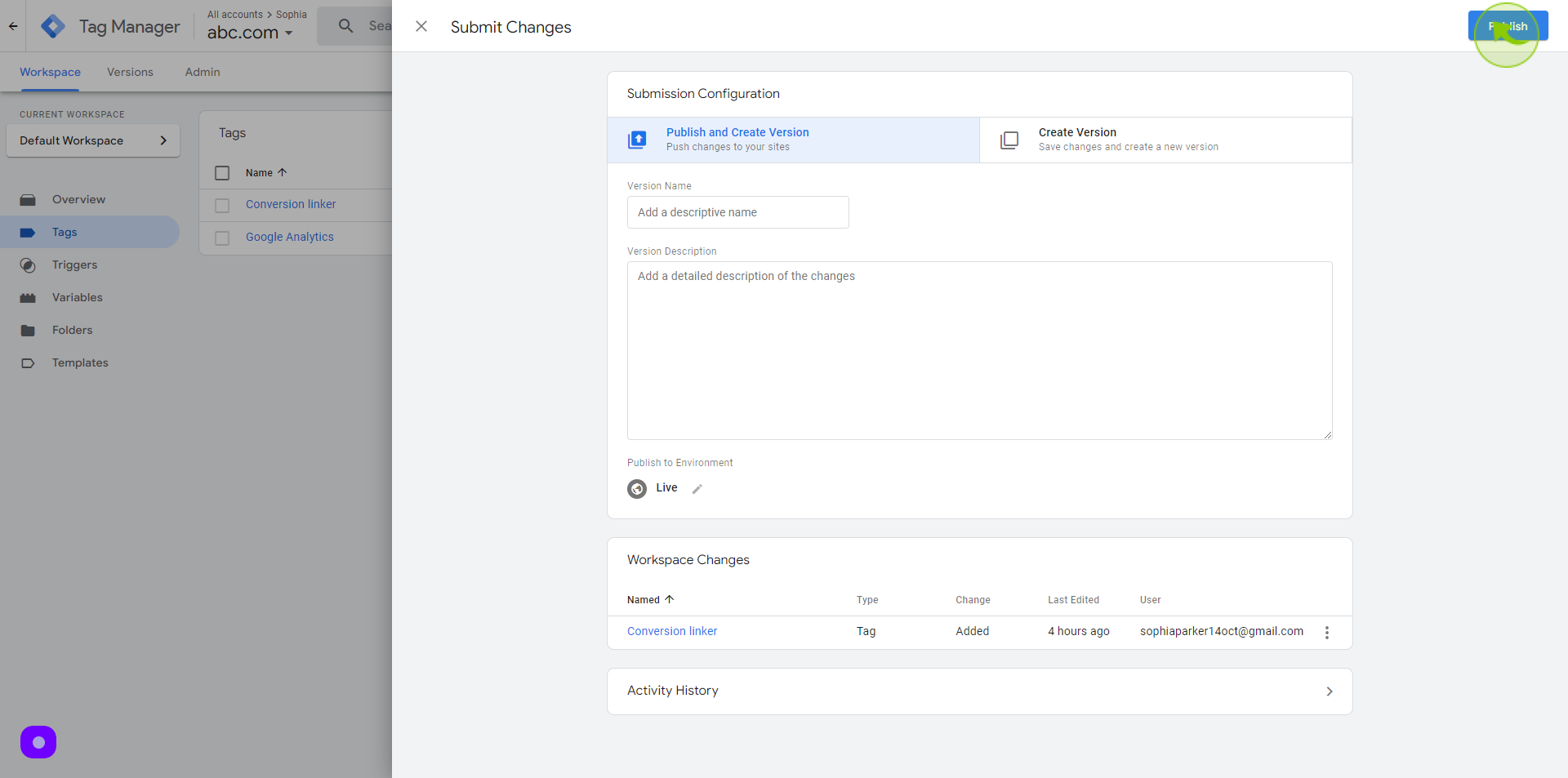The height and width of the screenshot is (778, 1568).
Task: Click the Activity History chevron arrow
Action: tap(1330, 691)
